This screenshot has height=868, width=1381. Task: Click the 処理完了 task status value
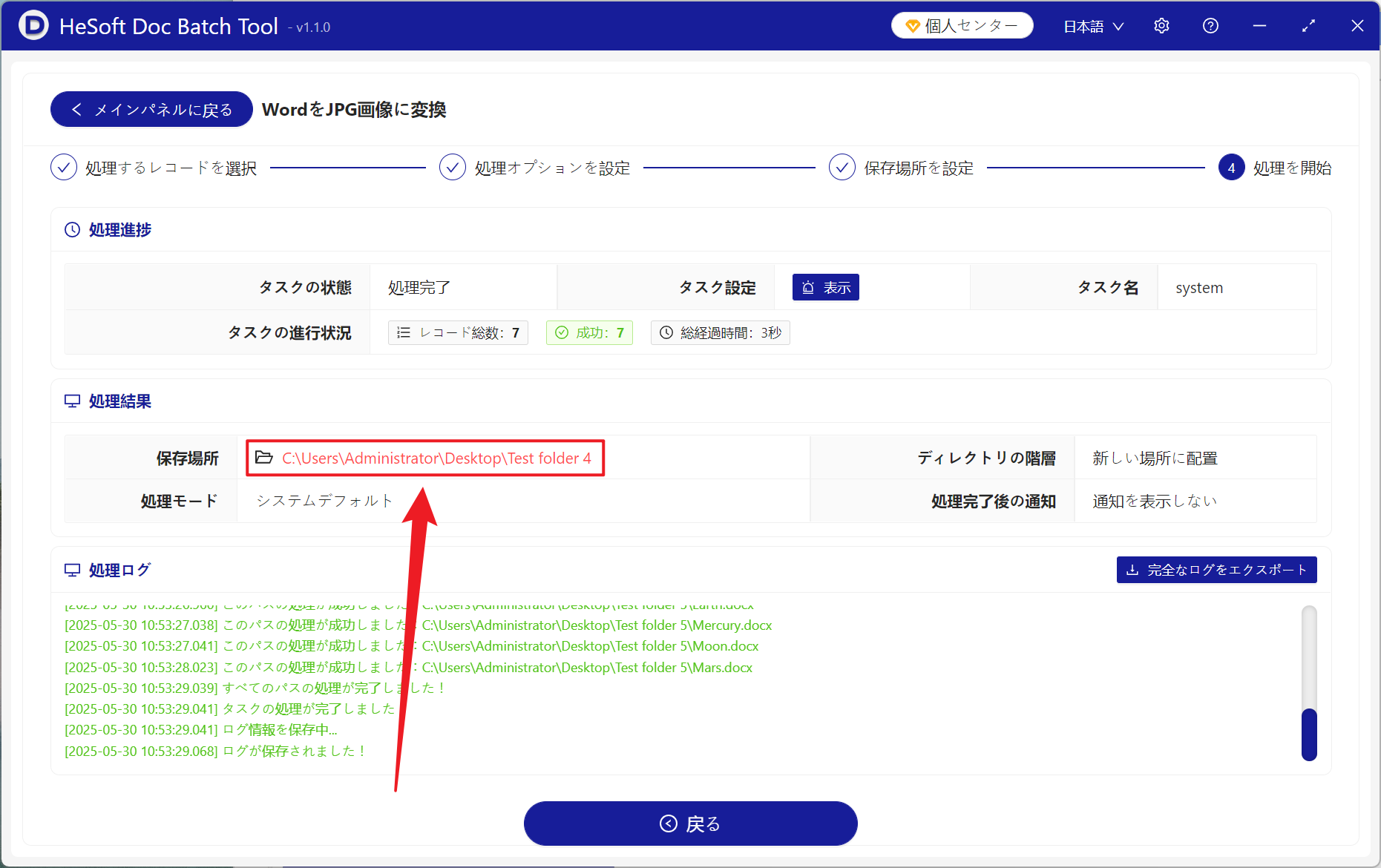click(419, 288)
